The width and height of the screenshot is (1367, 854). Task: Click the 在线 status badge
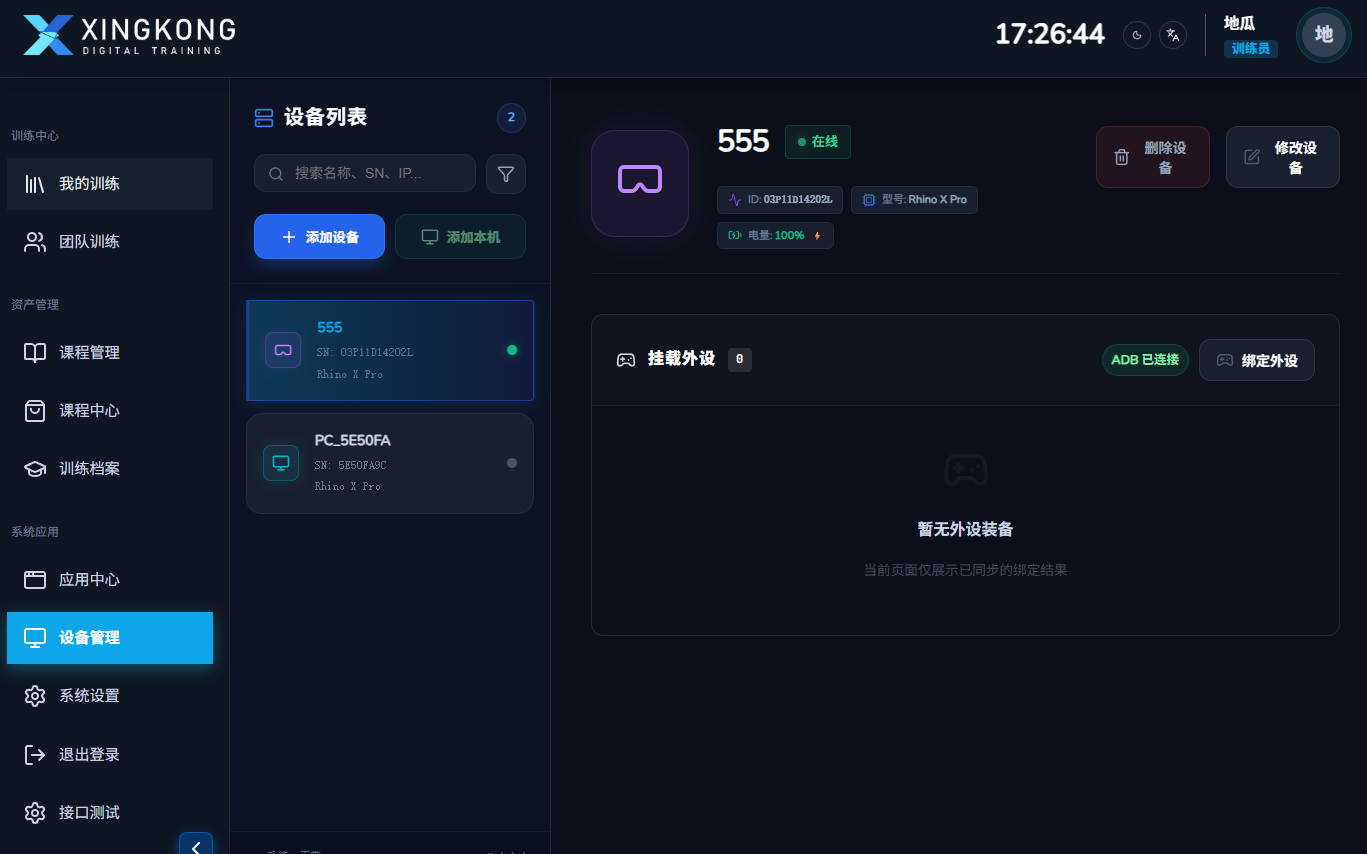point(818,142)
